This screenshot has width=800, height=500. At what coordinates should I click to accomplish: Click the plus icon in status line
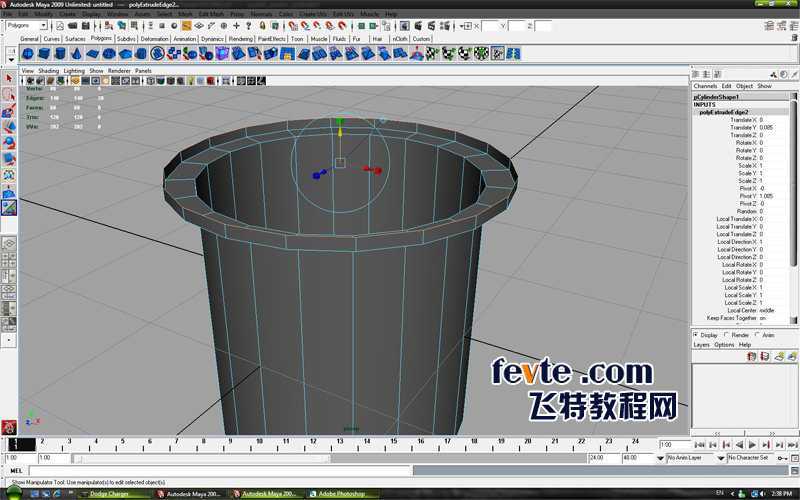(x=236, y=26)
